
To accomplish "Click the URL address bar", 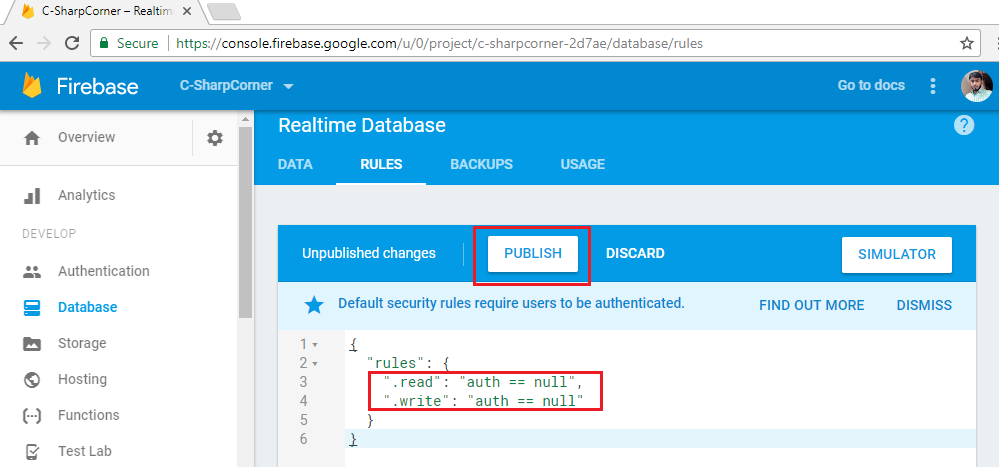I will pos(535,43).
